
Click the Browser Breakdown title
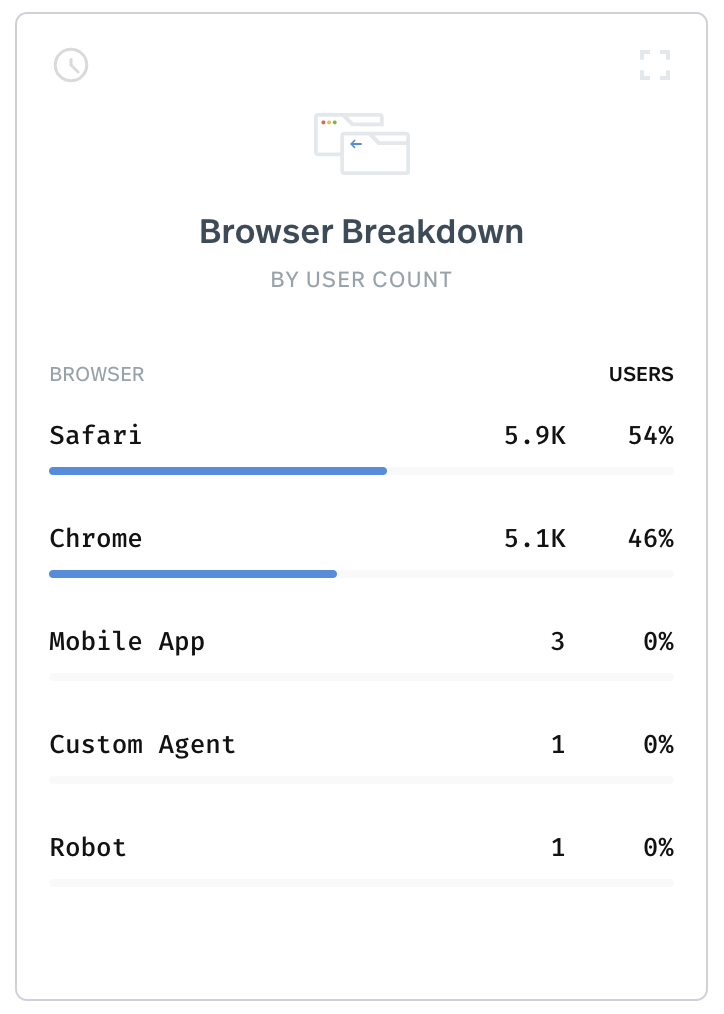click(361, 232)
